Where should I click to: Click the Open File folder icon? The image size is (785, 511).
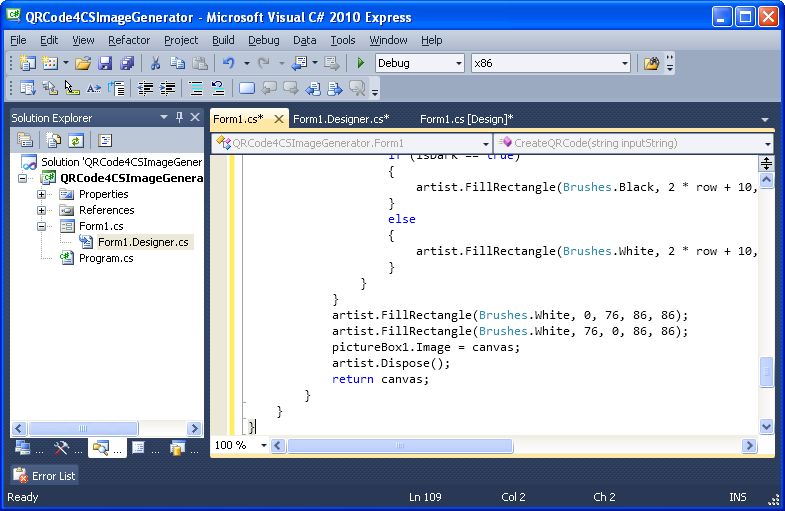(83, 63)
